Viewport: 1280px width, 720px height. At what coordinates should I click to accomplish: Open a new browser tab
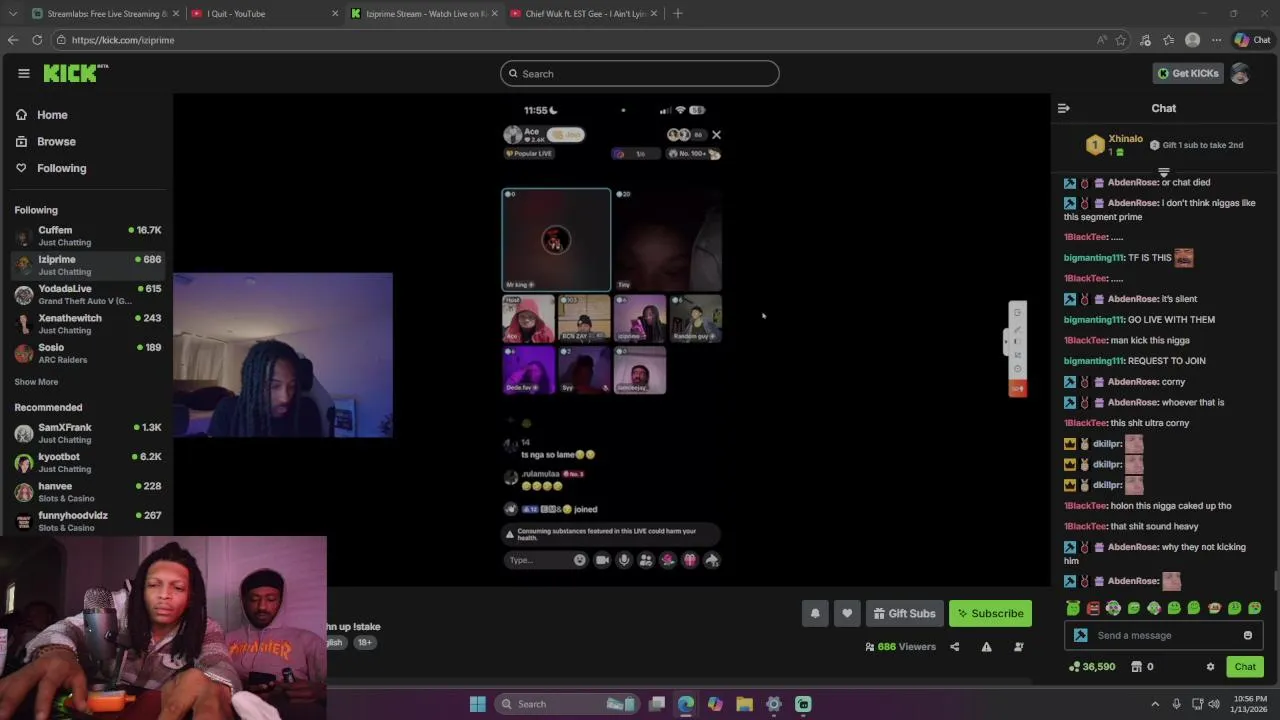tap(677, 14)
